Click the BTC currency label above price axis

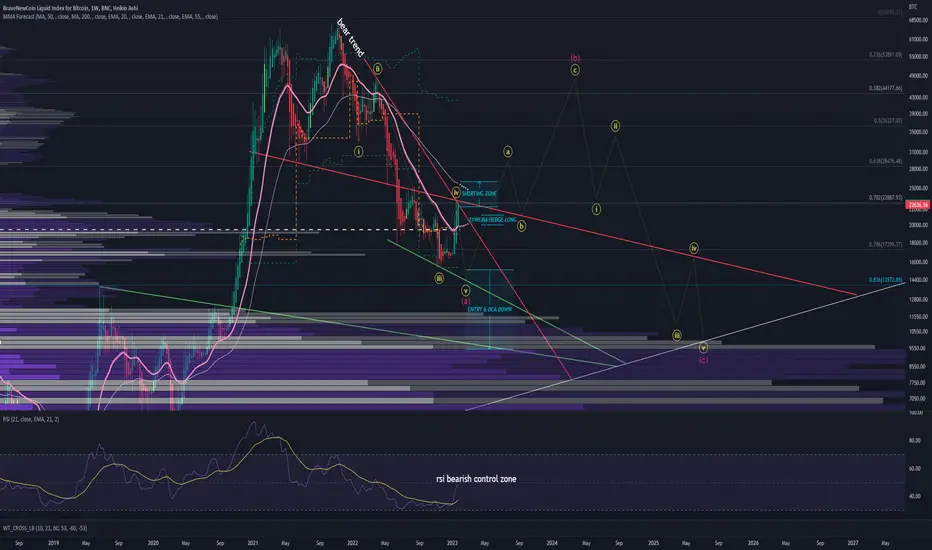click(x=913, y=7)
